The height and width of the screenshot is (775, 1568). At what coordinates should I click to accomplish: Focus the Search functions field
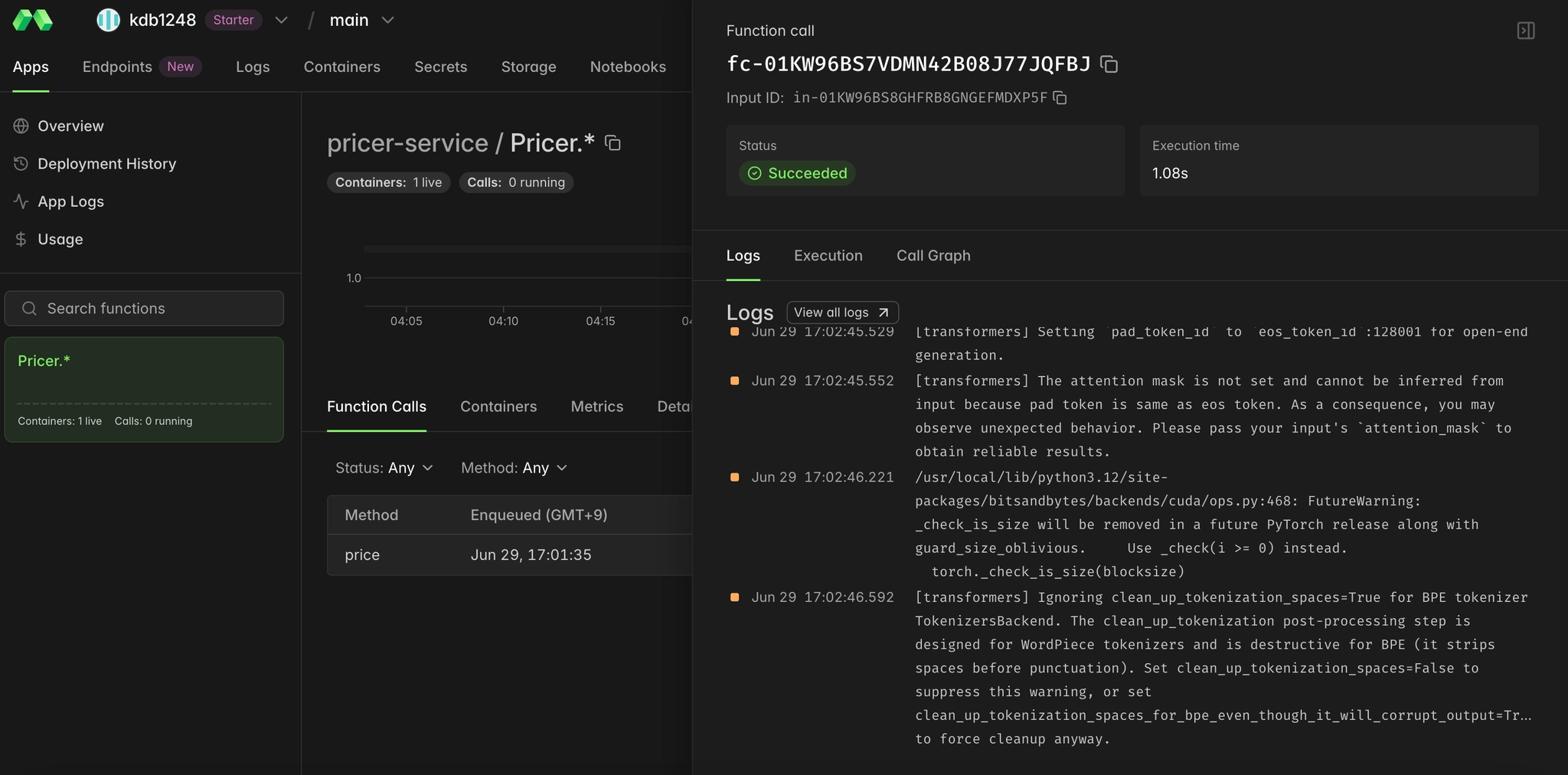144,308
